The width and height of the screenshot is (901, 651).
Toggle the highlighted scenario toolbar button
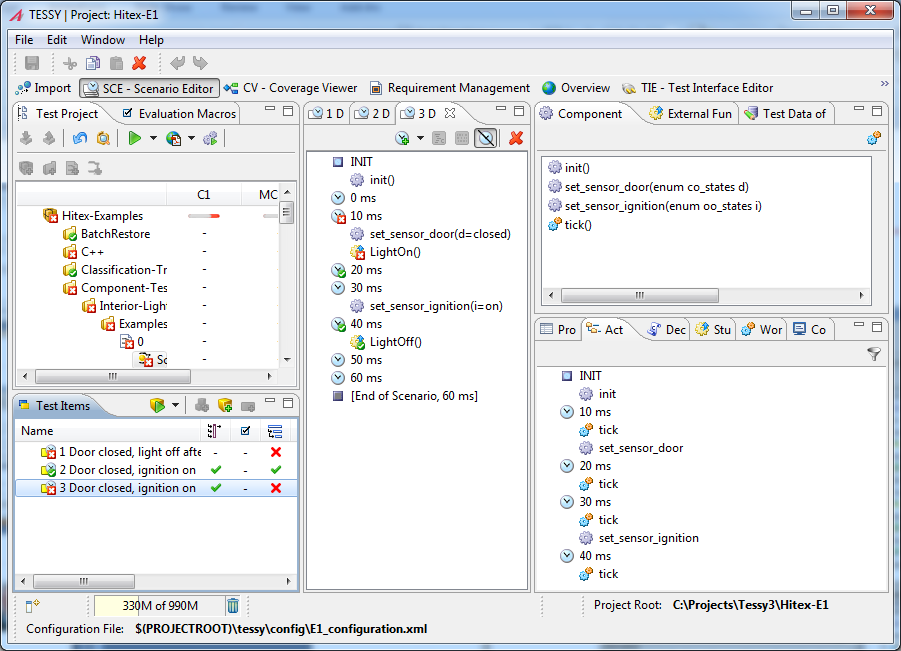[x=486, y=138]
